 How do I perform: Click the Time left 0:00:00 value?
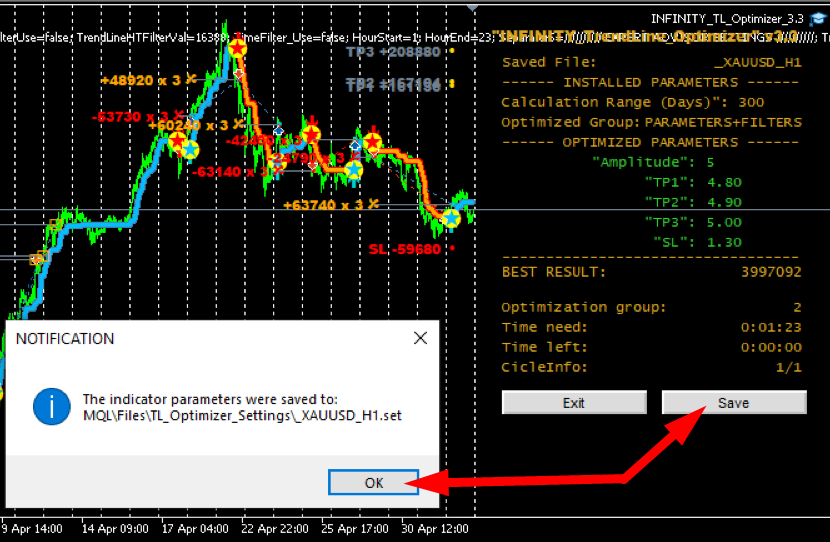771,347
